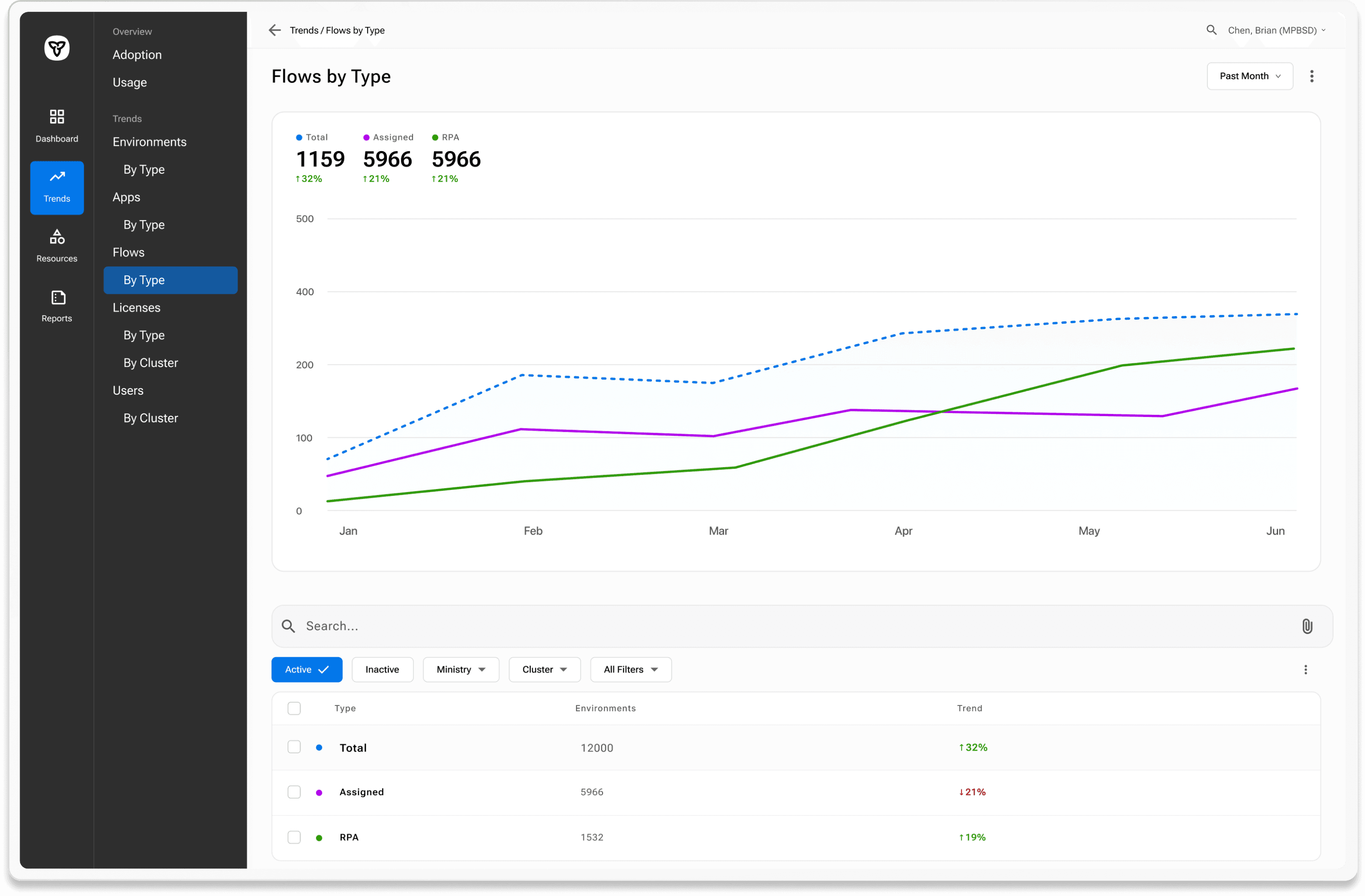Open the Dashboard grid icon
This screenshot has width=1365, height=896.
[x=57, y=117]
